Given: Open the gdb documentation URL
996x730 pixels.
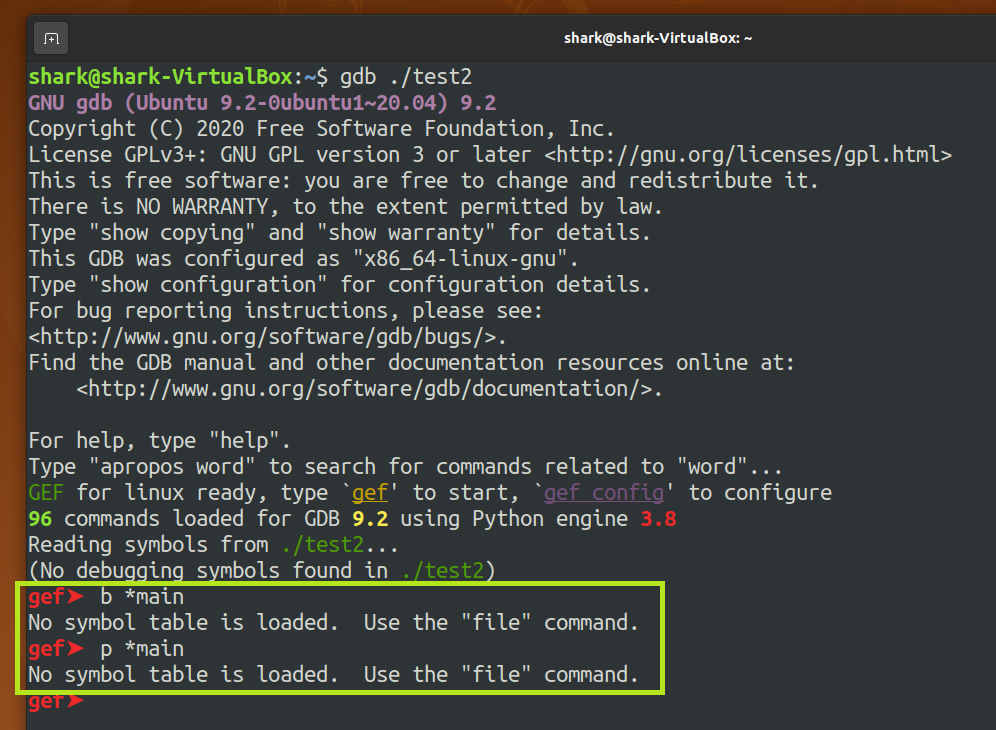Looking at the screenshot, I should pyautogui.click(x=365, y=389).
